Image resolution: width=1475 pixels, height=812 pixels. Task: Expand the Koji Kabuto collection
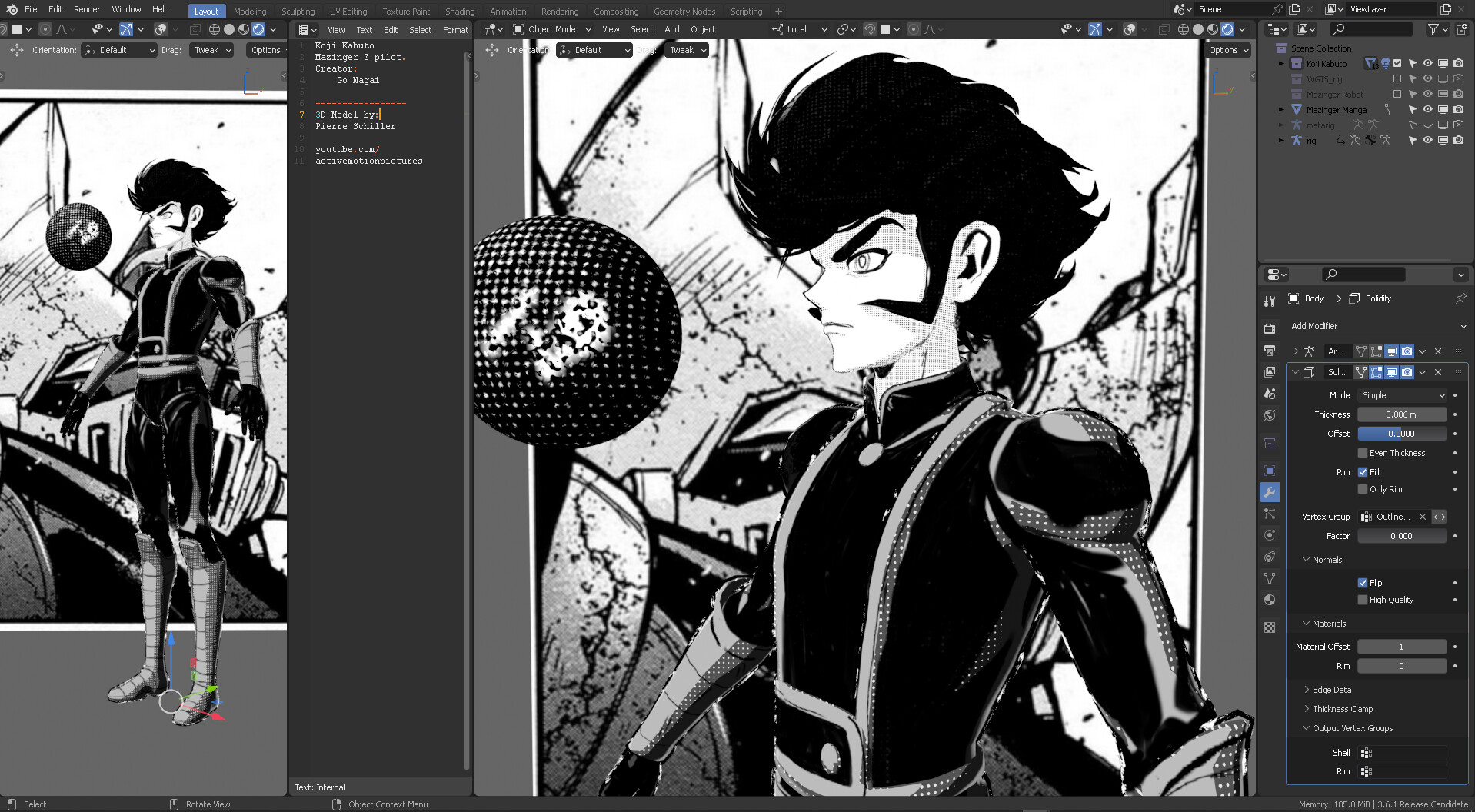coord(1281,64)
